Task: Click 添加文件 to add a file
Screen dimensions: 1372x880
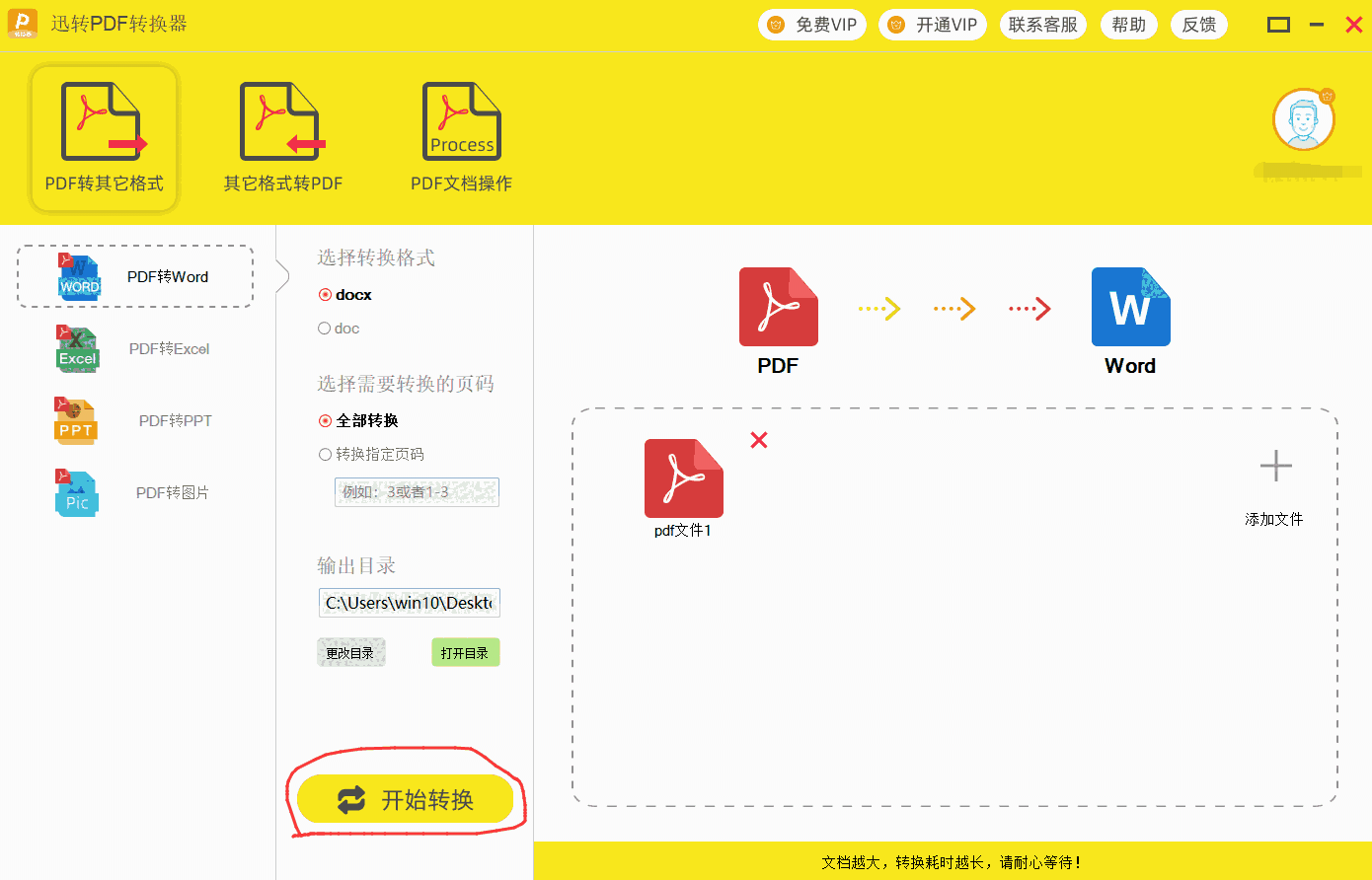Action: pyautogui.click(x=1274, y=483)
